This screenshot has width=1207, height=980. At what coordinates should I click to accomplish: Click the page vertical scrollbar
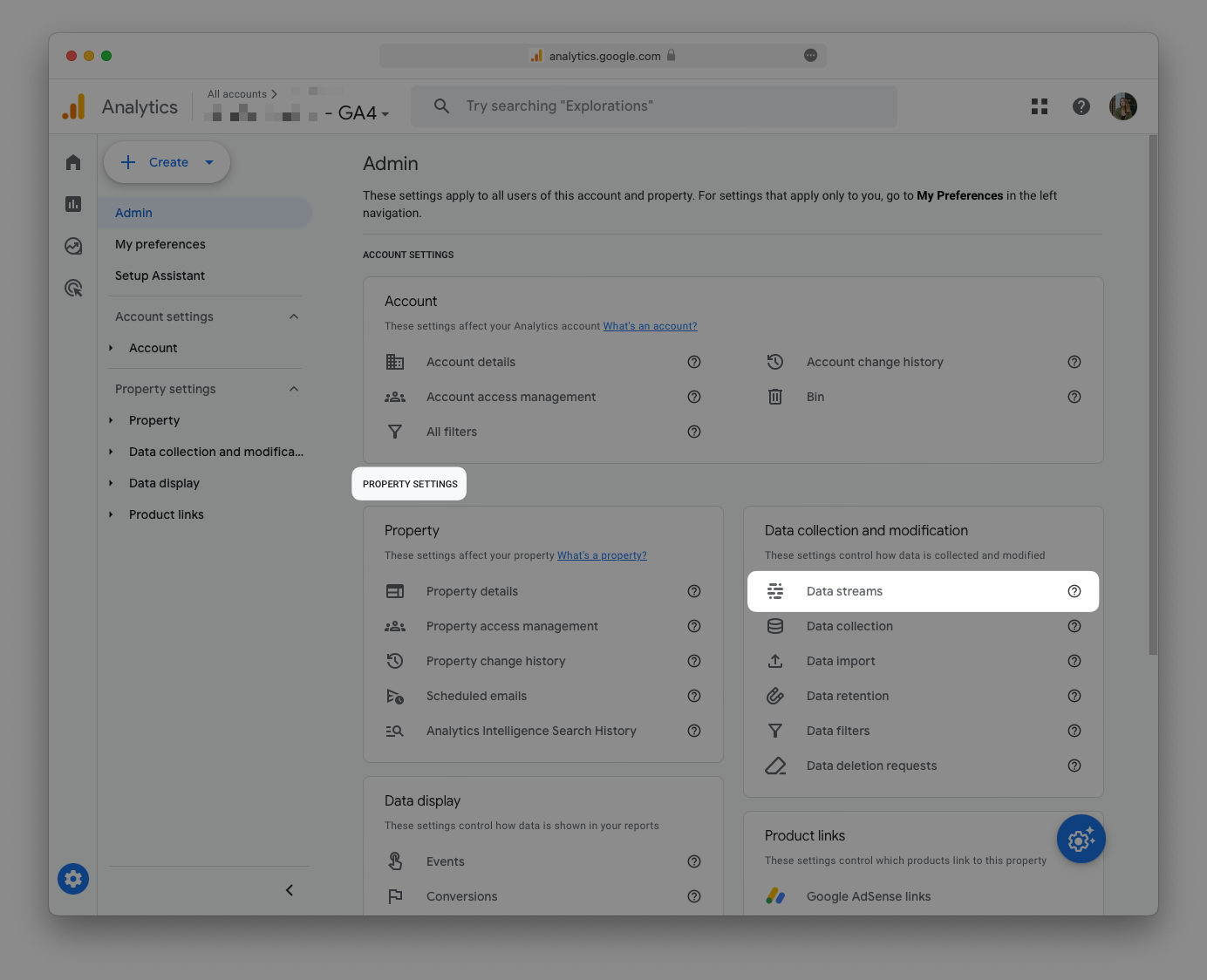(1153, 394)
